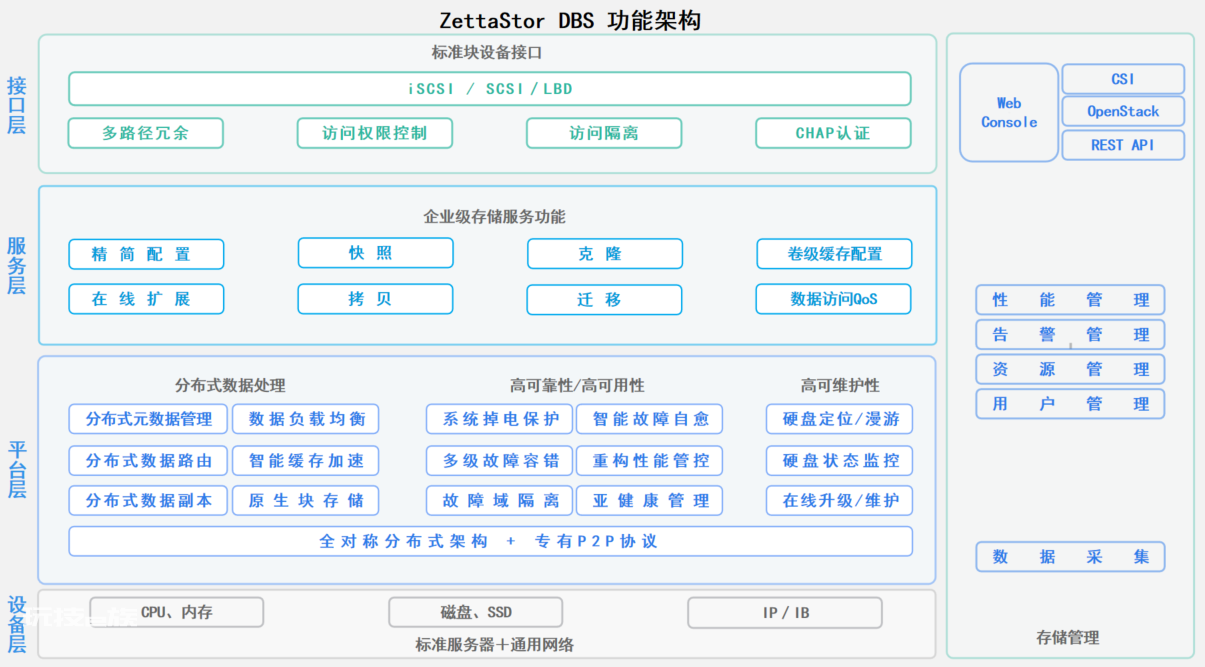Click the 智能缓存加速 box
This screenshot has height=667, width=1205.
coord(306,460)
